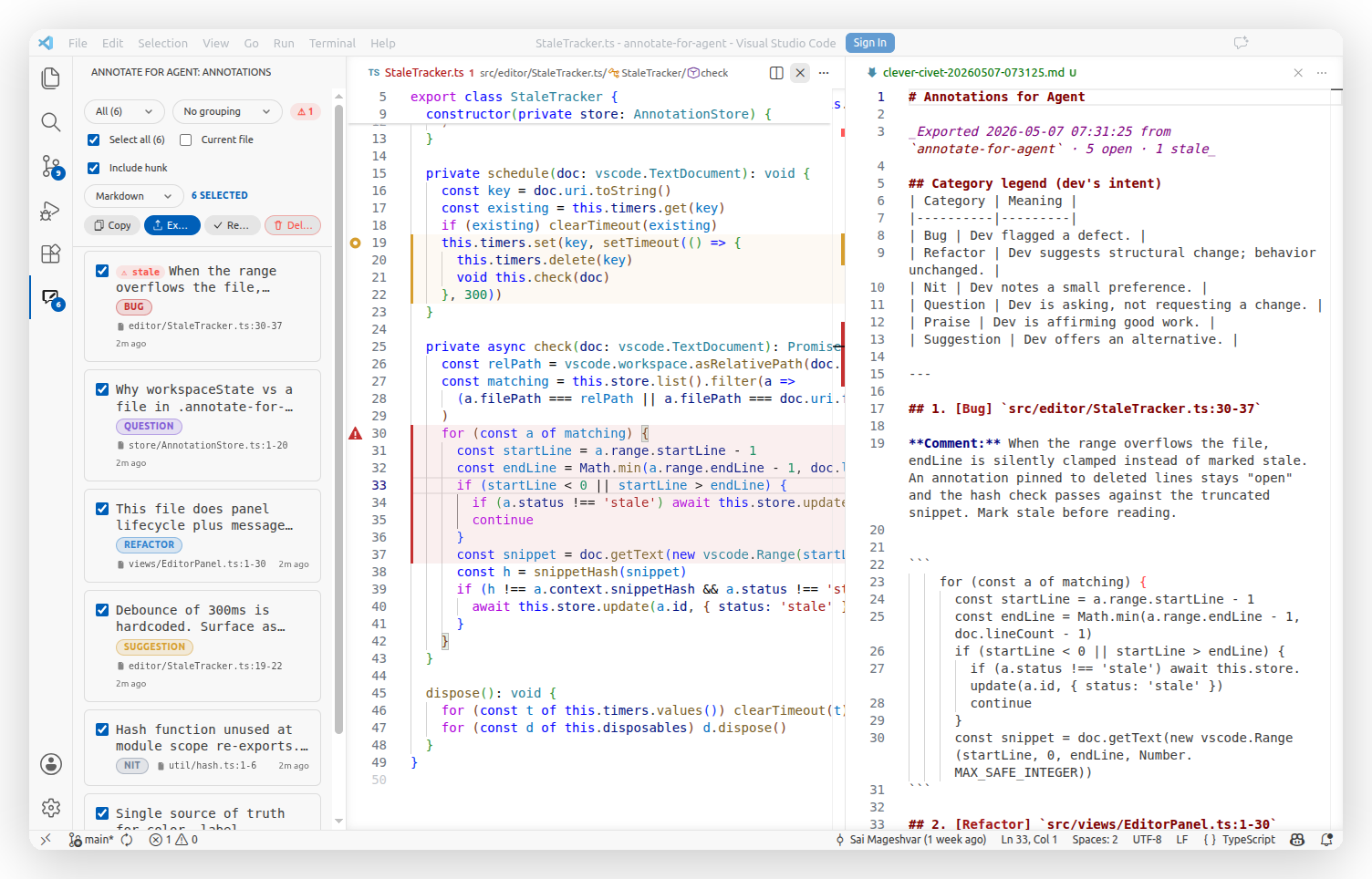Open Run and Debug view

(x=51, y=211)
